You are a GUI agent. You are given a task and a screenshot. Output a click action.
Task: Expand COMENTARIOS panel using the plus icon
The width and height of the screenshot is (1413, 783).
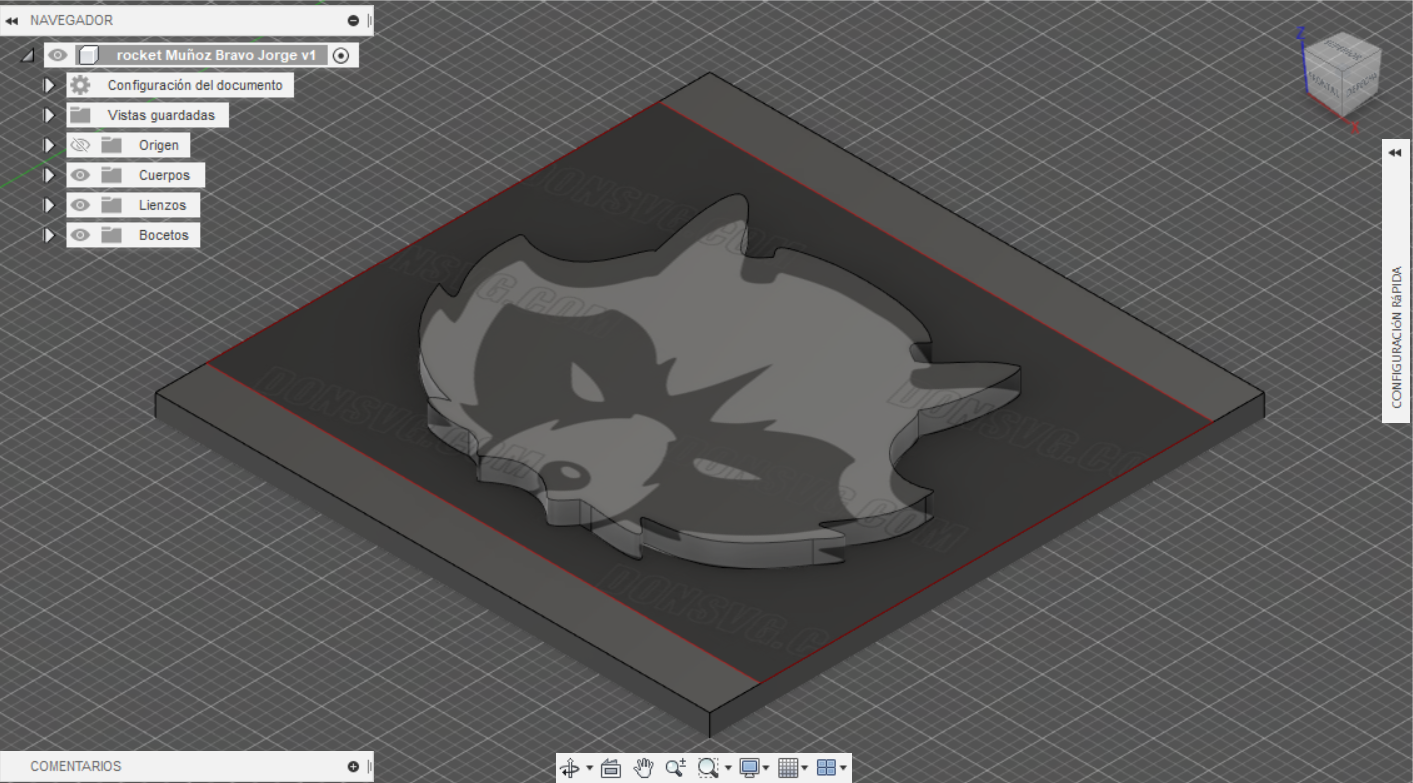click(x=353, y=766)
